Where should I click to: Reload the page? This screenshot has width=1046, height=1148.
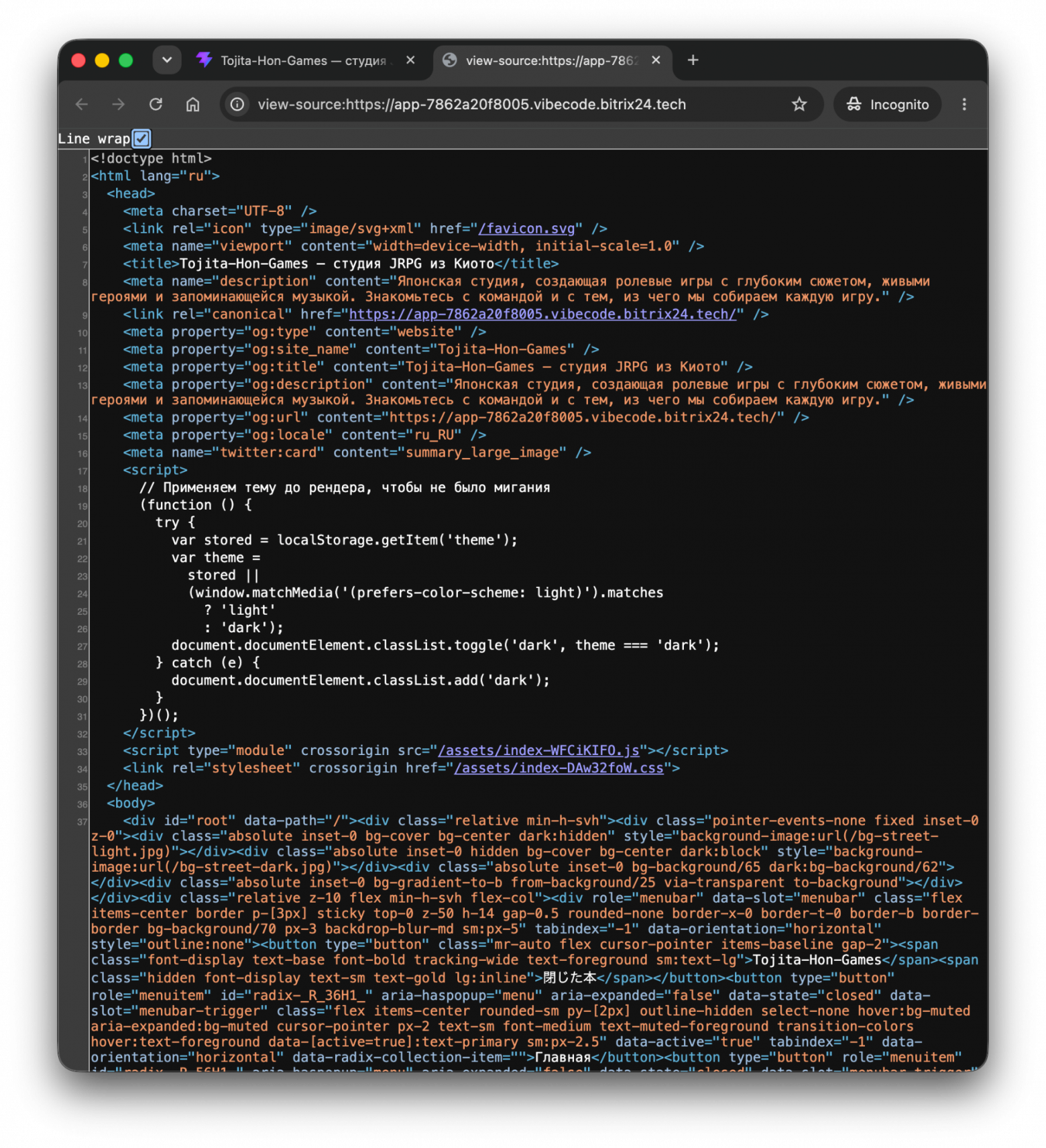pyautogui.click(x=156, y=105)
